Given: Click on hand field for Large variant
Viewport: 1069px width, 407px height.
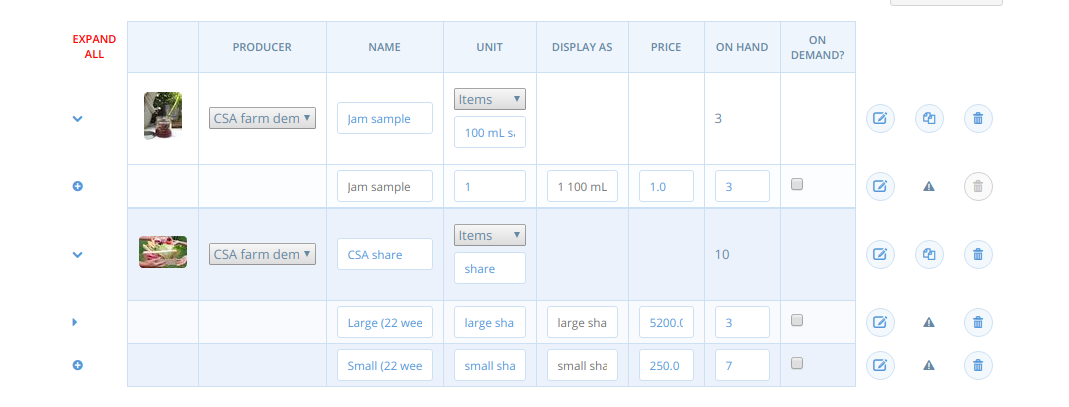Looking at the screenshot, I should tap(742, 322).
